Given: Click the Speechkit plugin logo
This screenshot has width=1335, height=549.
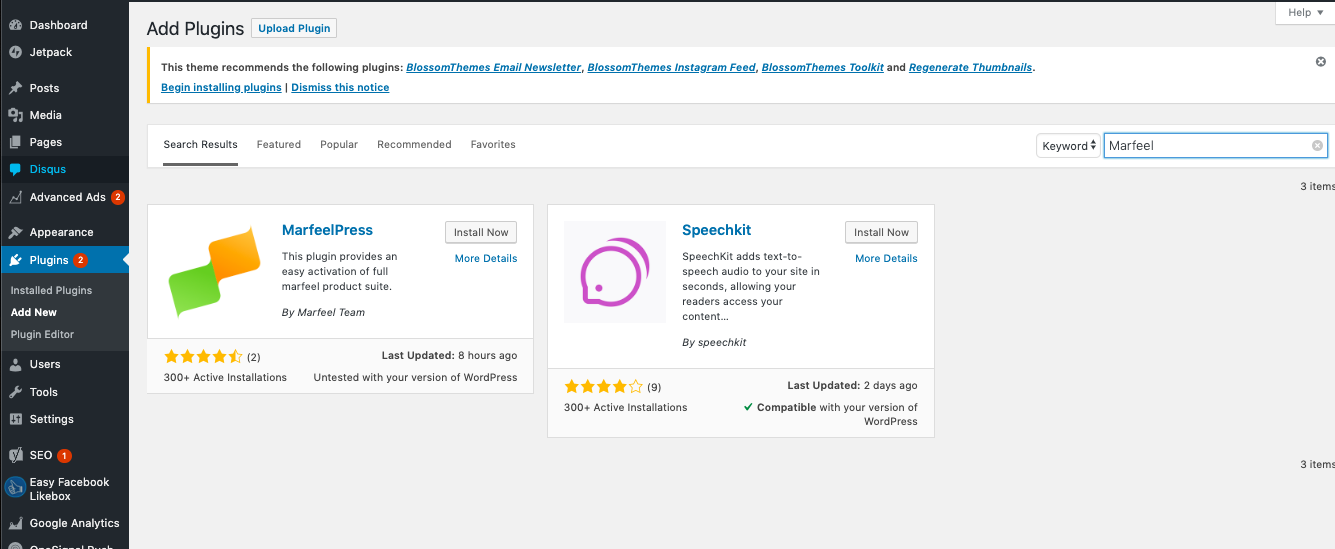Looking at the screenshot, I should tap(615, 272).
